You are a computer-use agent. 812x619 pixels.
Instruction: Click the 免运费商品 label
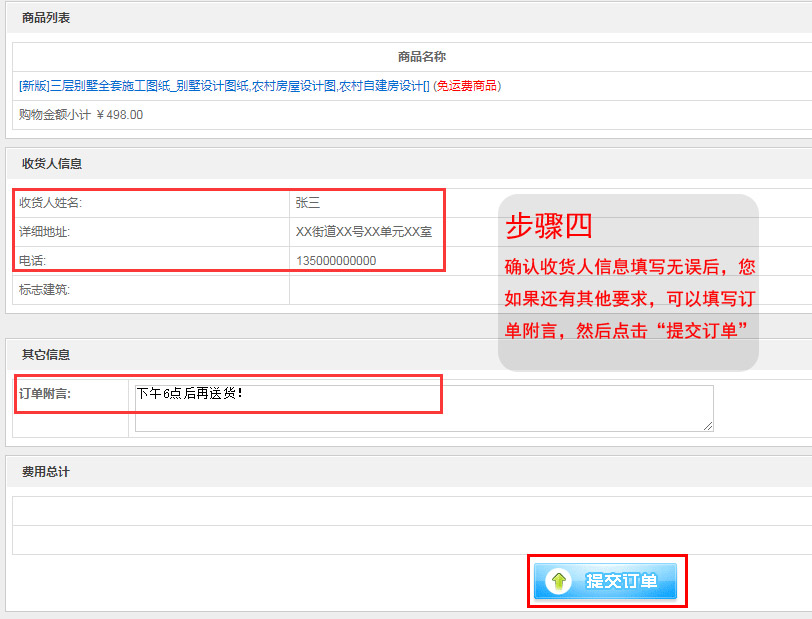pyautogui.click(x=467, y=86)
